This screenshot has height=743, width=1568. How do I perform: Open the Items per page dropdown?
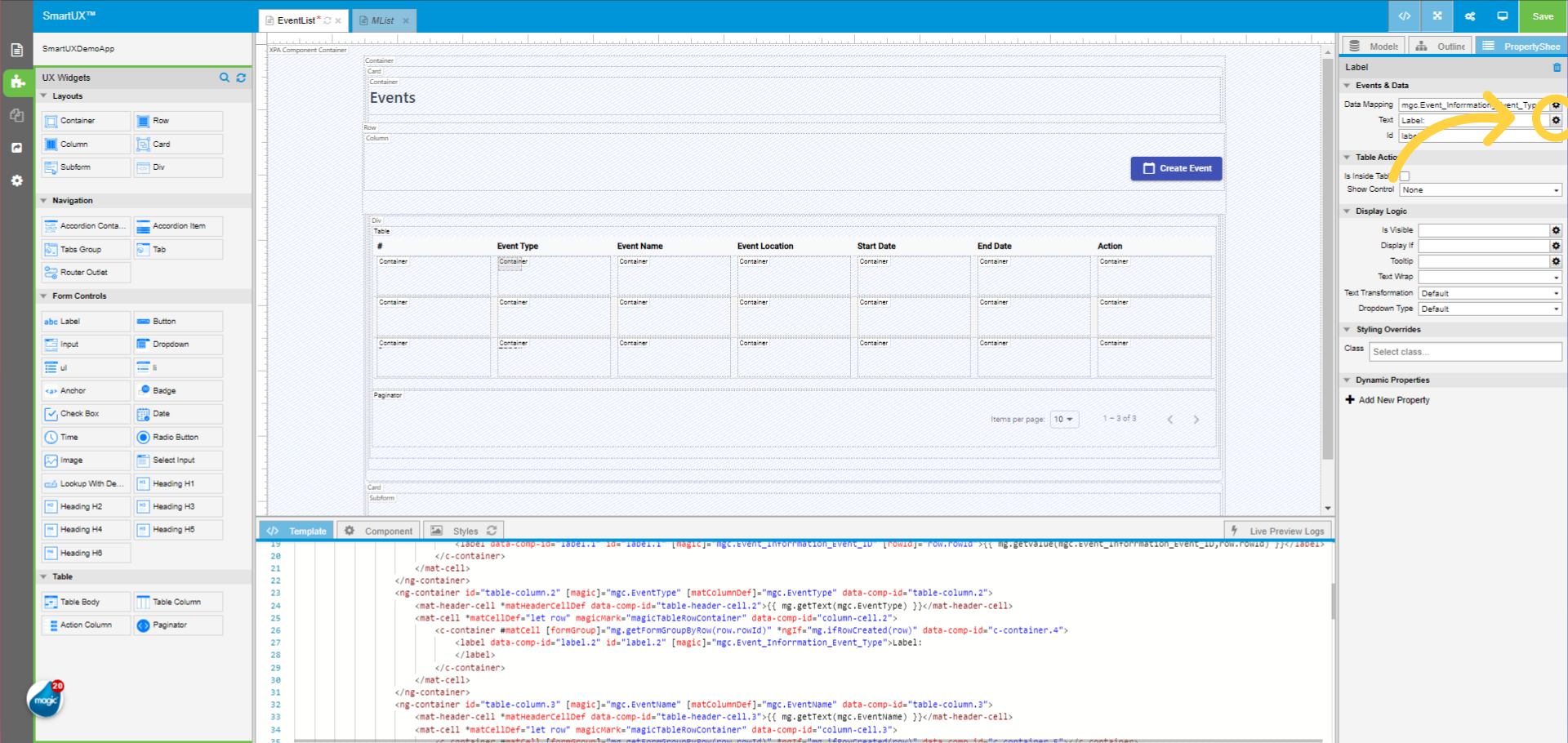[x=1064, y=419]
